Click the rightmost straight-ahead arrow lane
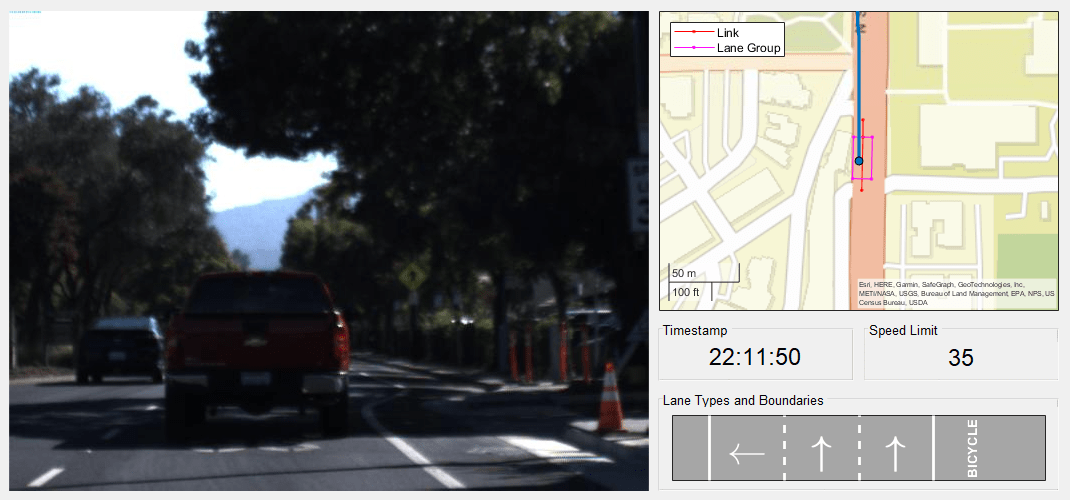The image size is (1070, 500). point(895,454)
